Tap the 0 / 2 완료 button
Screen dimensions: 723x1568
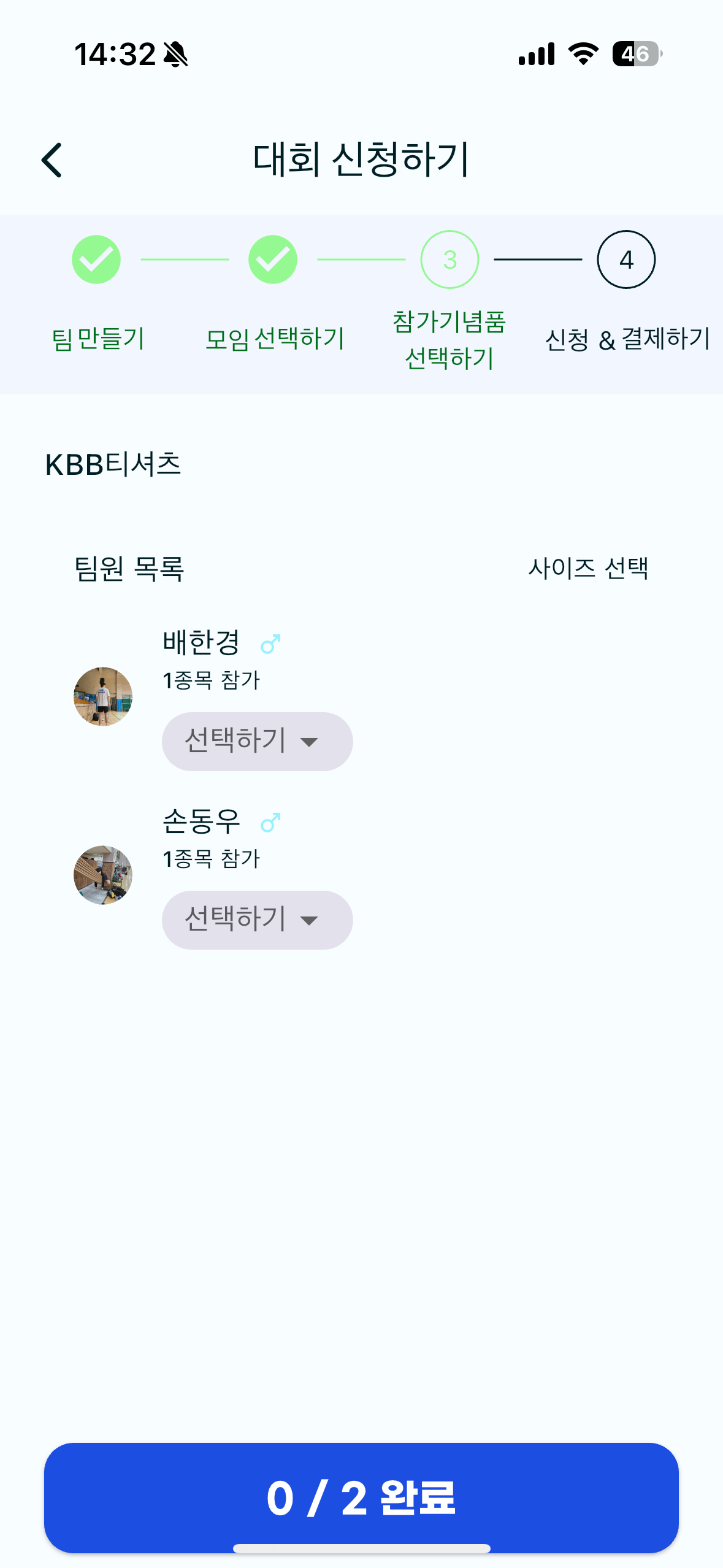(361, 1497)
